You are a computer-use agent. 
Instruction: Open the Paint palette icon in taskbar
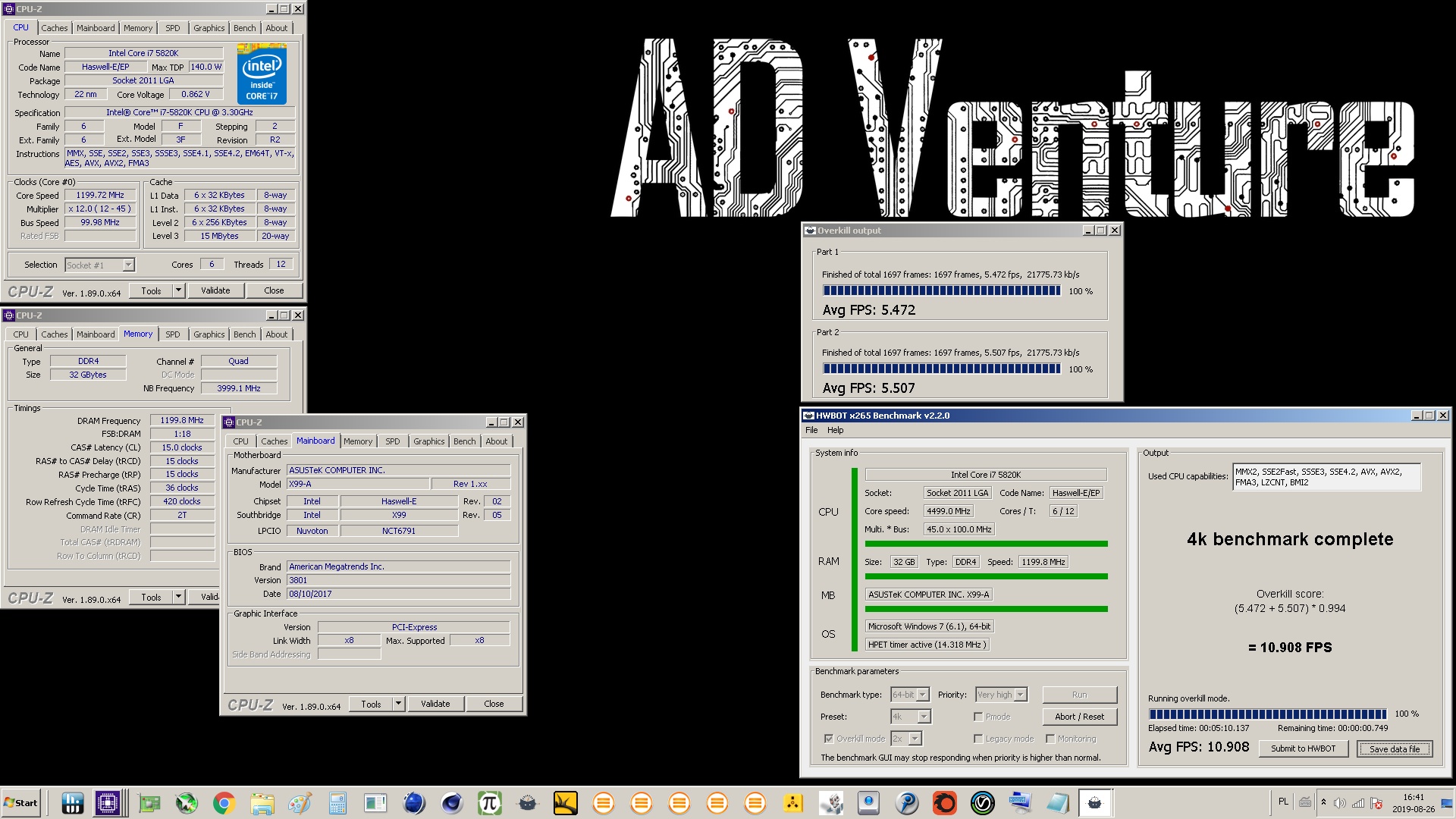tap(300, 802)
